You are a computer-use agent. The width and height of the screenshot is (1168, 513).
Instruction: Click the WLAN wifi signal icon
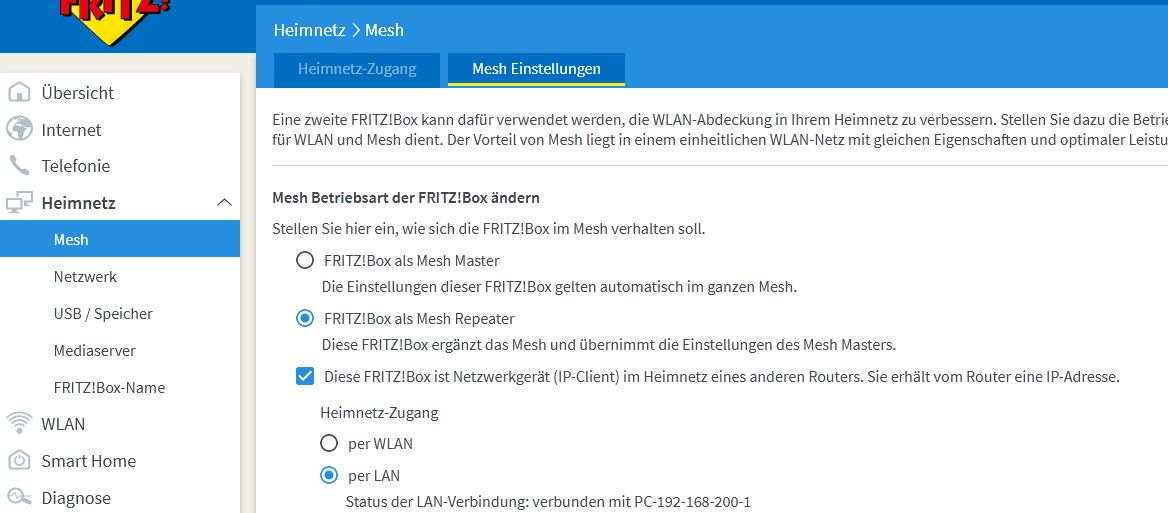(x=19, y=423)
